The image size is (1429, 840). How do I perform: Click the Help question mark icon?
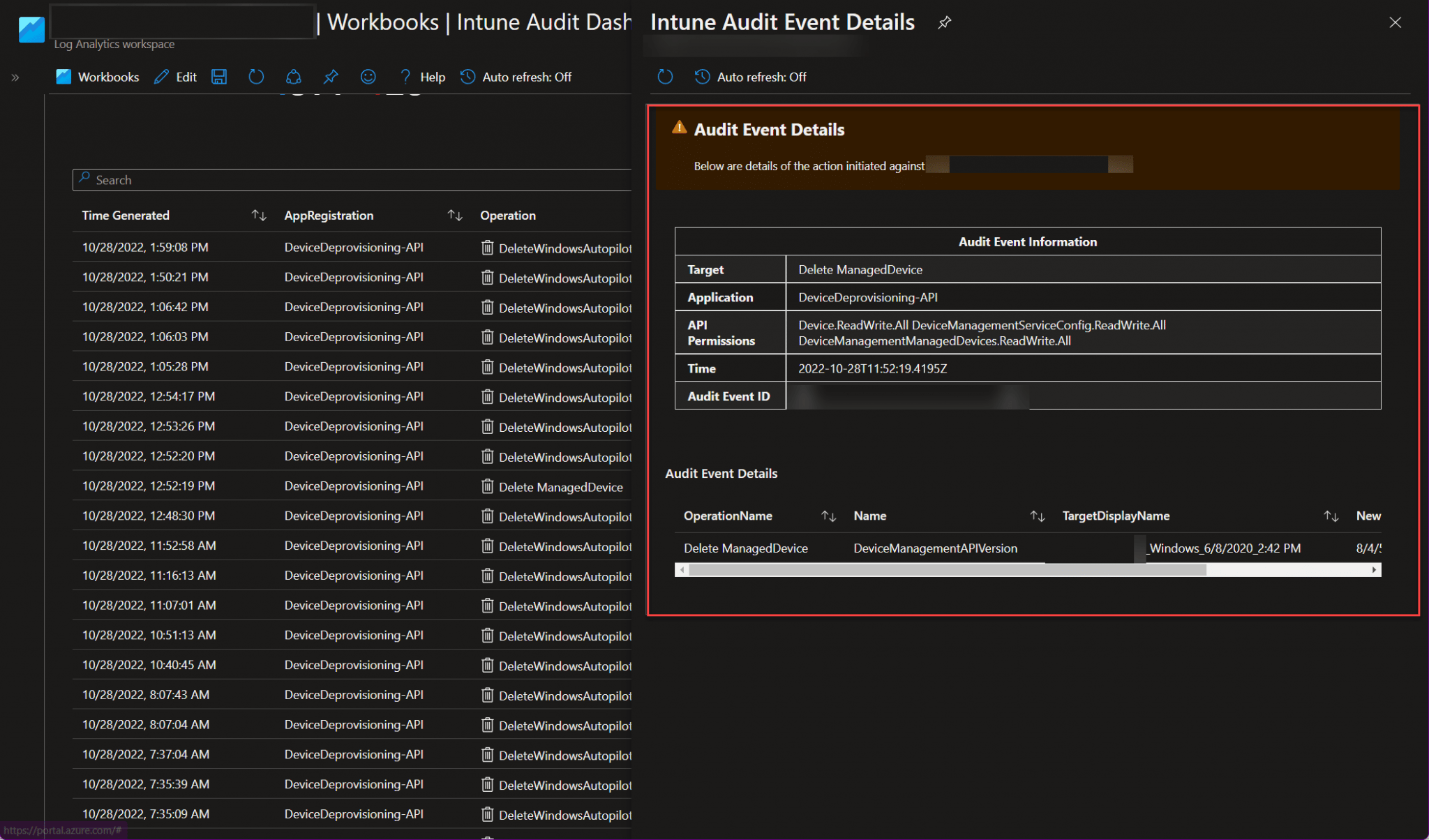pos(405,77)
